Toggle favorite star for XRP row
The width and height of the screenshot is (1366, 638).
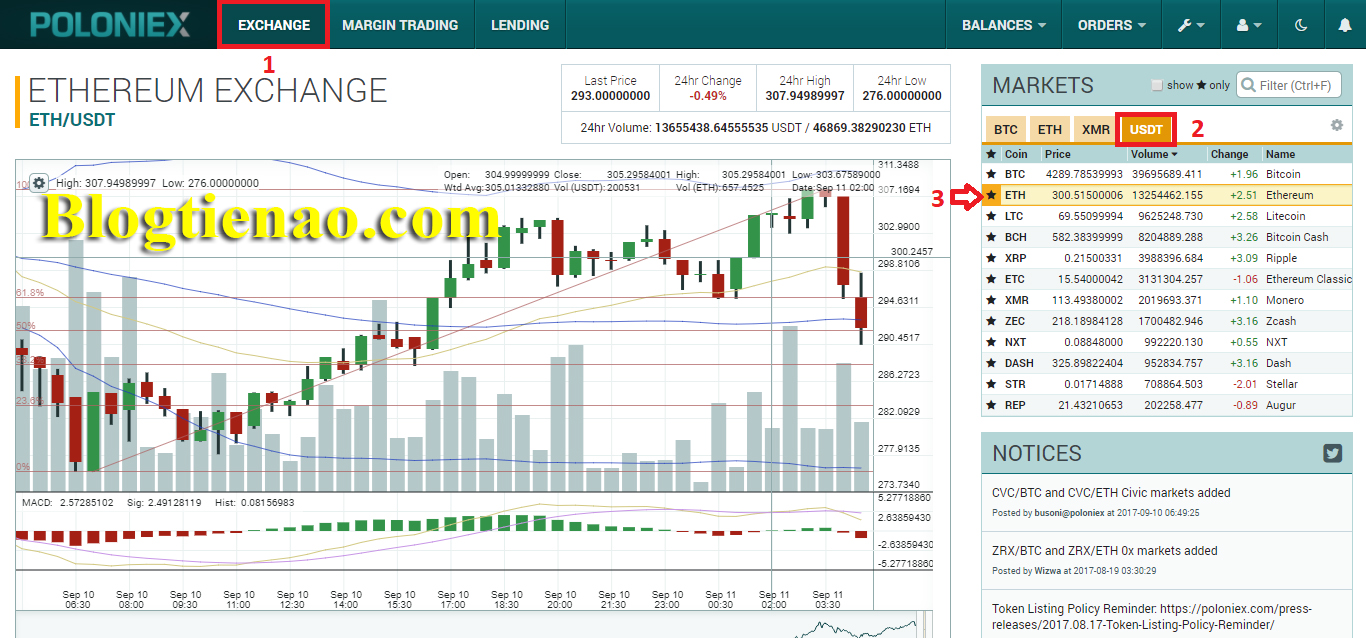tap(991, 258)
